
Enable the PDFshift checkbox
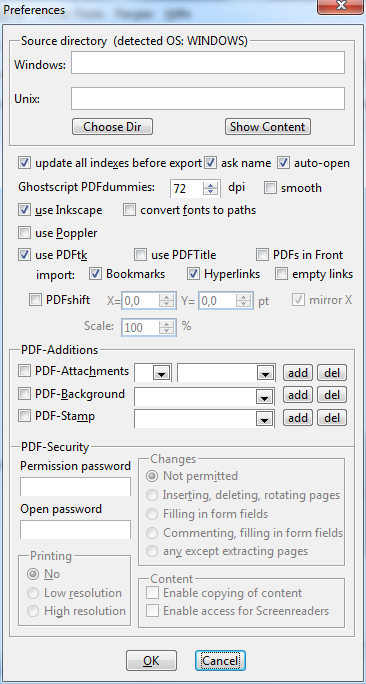[x=35, y=300]
